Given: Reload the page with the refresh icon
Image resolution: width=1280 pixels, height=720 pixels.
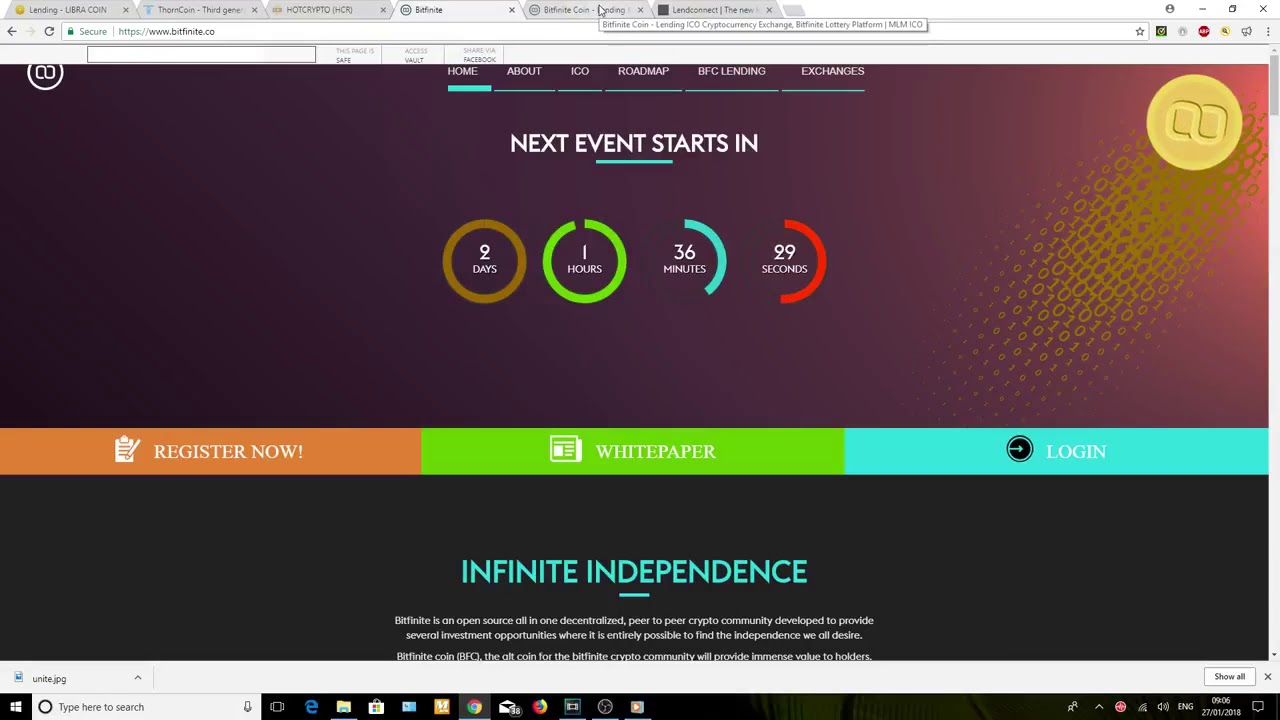Looking at the screenshot, I should 49,31.
